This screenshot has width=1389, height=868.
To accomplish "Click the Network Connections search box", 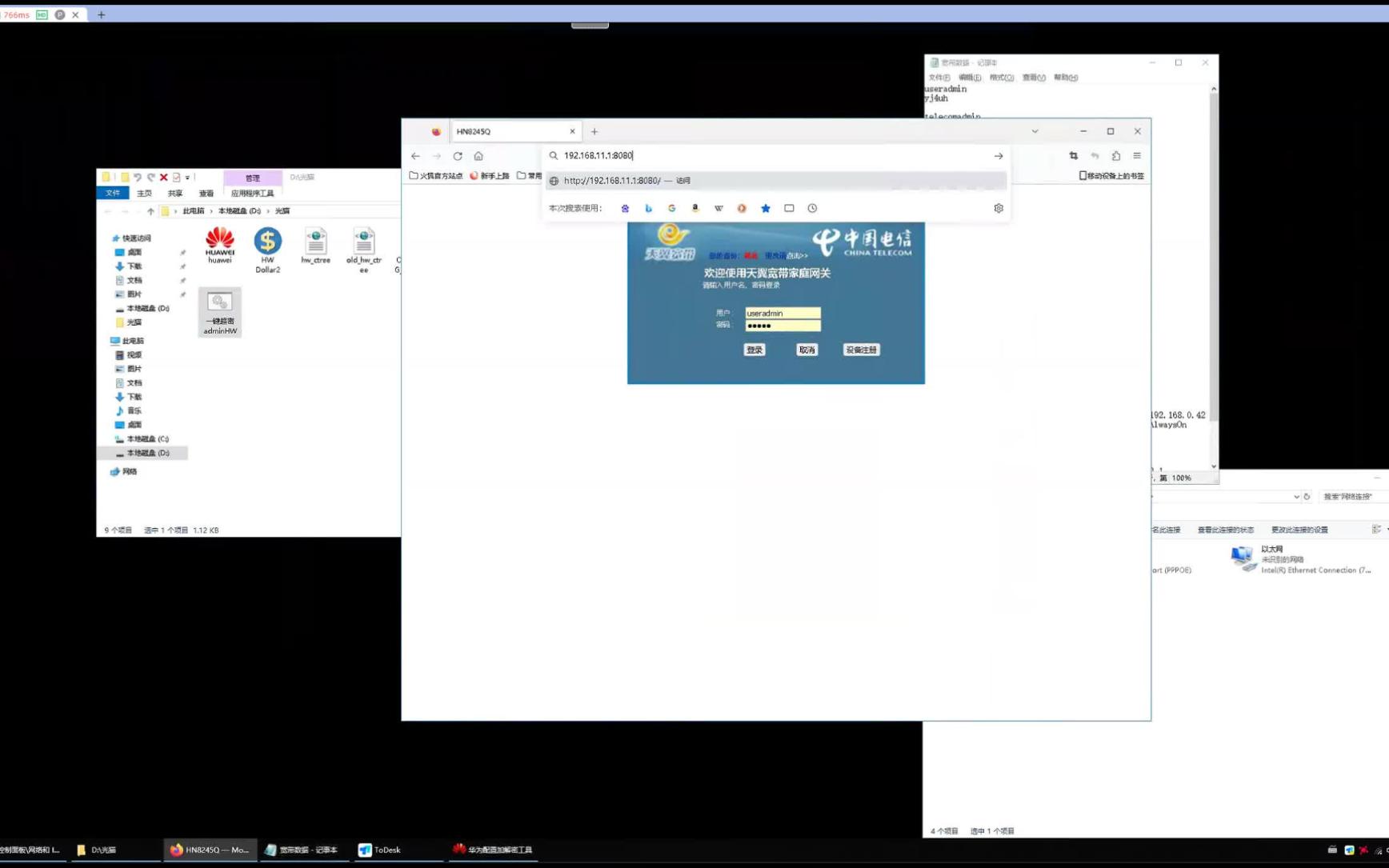I will (x=1354, y=497).
